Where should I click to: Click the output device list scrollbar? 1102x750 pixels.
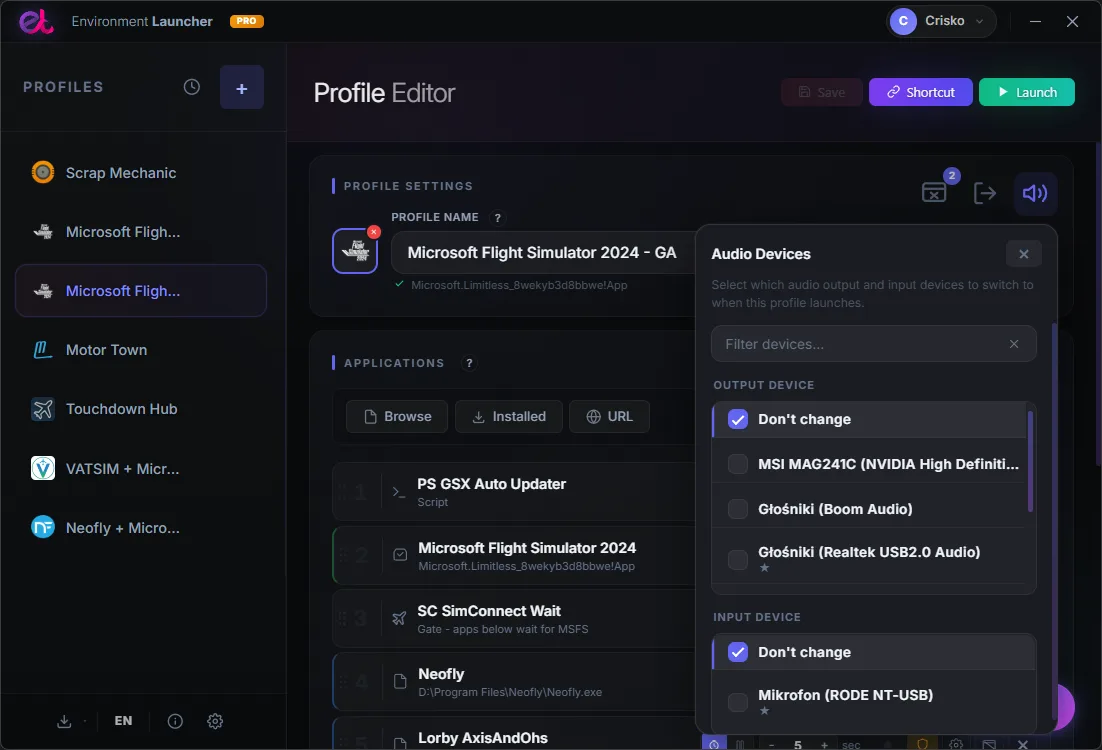[1030, 462]
